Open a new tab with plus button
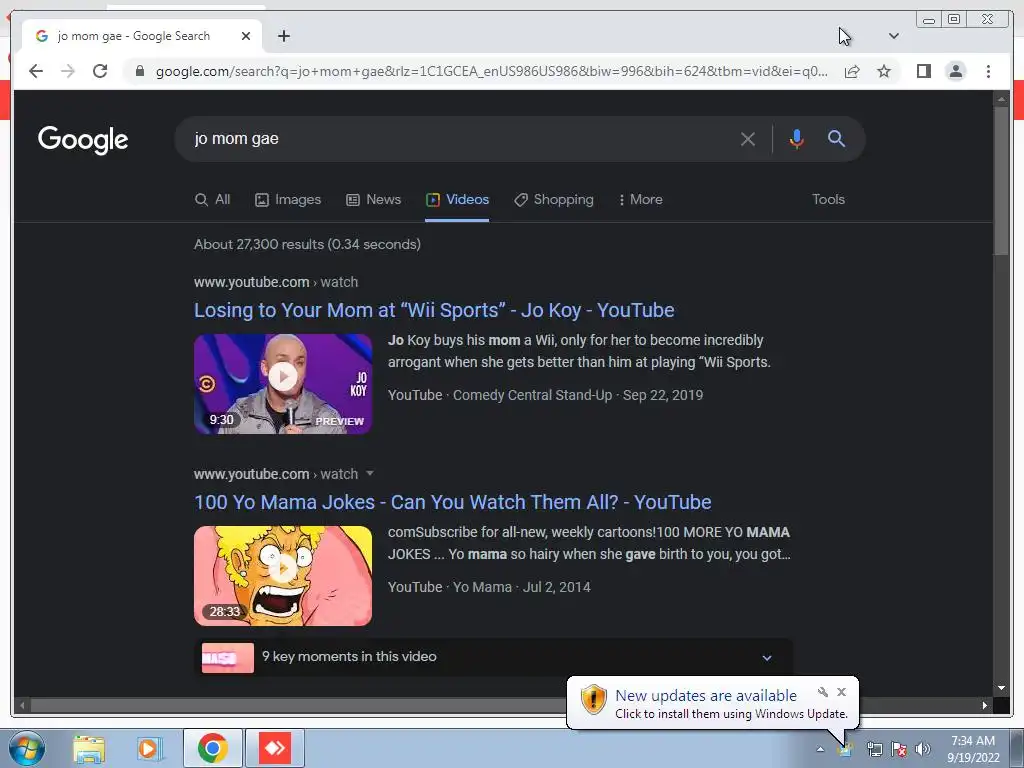 [283, 36]
